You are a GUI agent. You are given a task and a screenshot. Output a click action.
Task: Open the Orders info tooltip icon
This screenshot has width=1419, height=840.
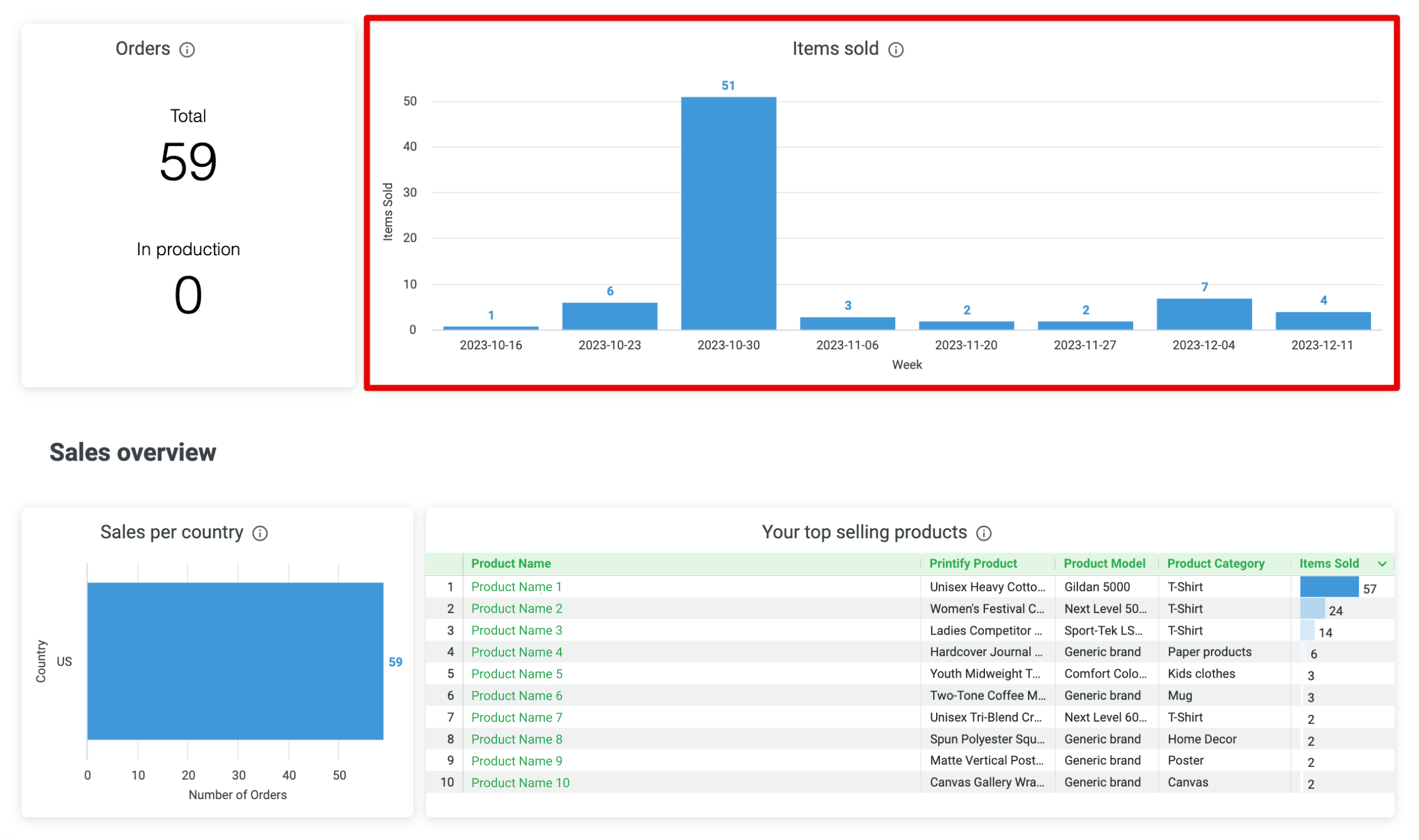pos(188,50)
